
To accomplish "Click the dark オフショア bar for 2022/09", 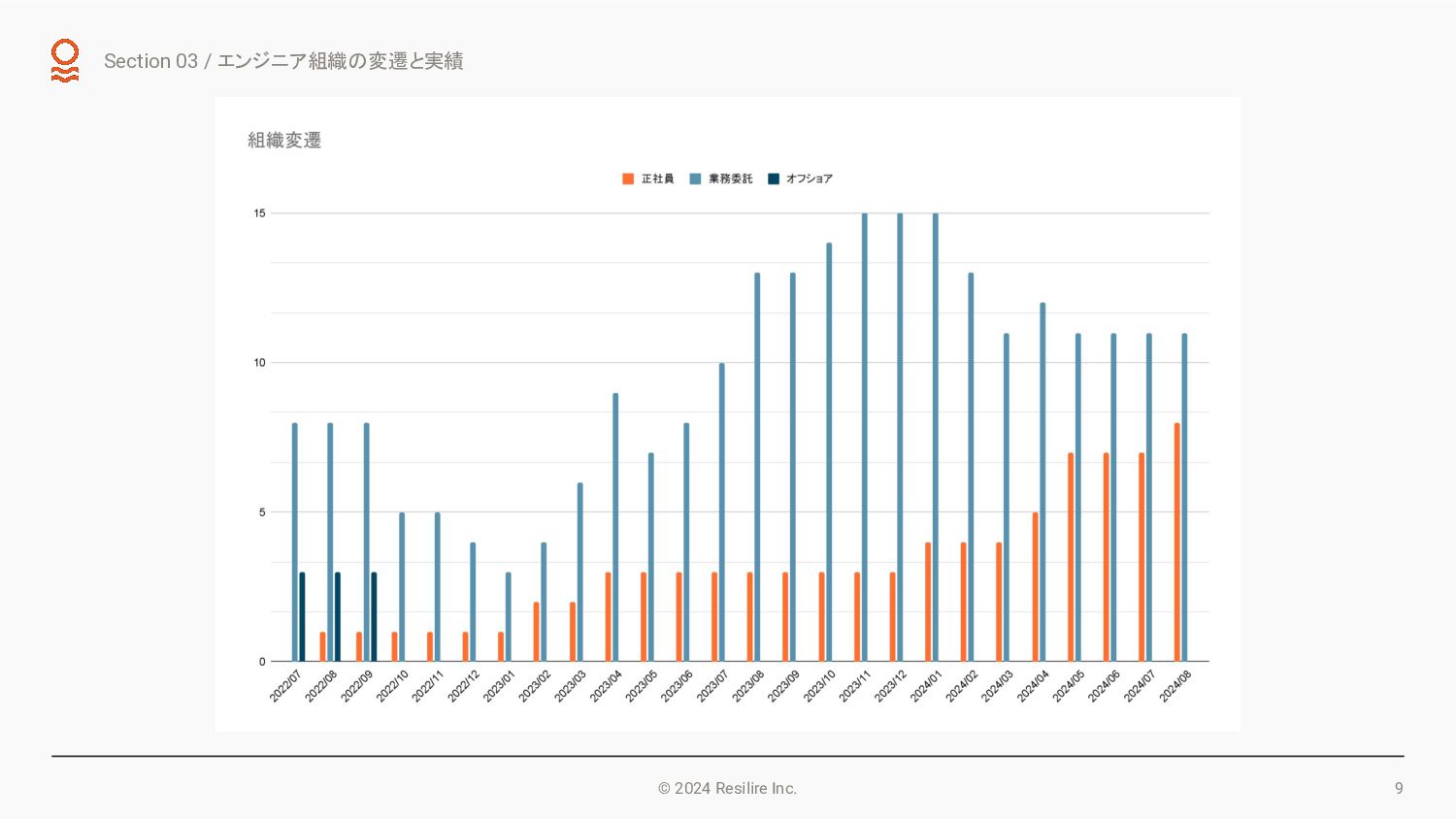I will (374, 617).
